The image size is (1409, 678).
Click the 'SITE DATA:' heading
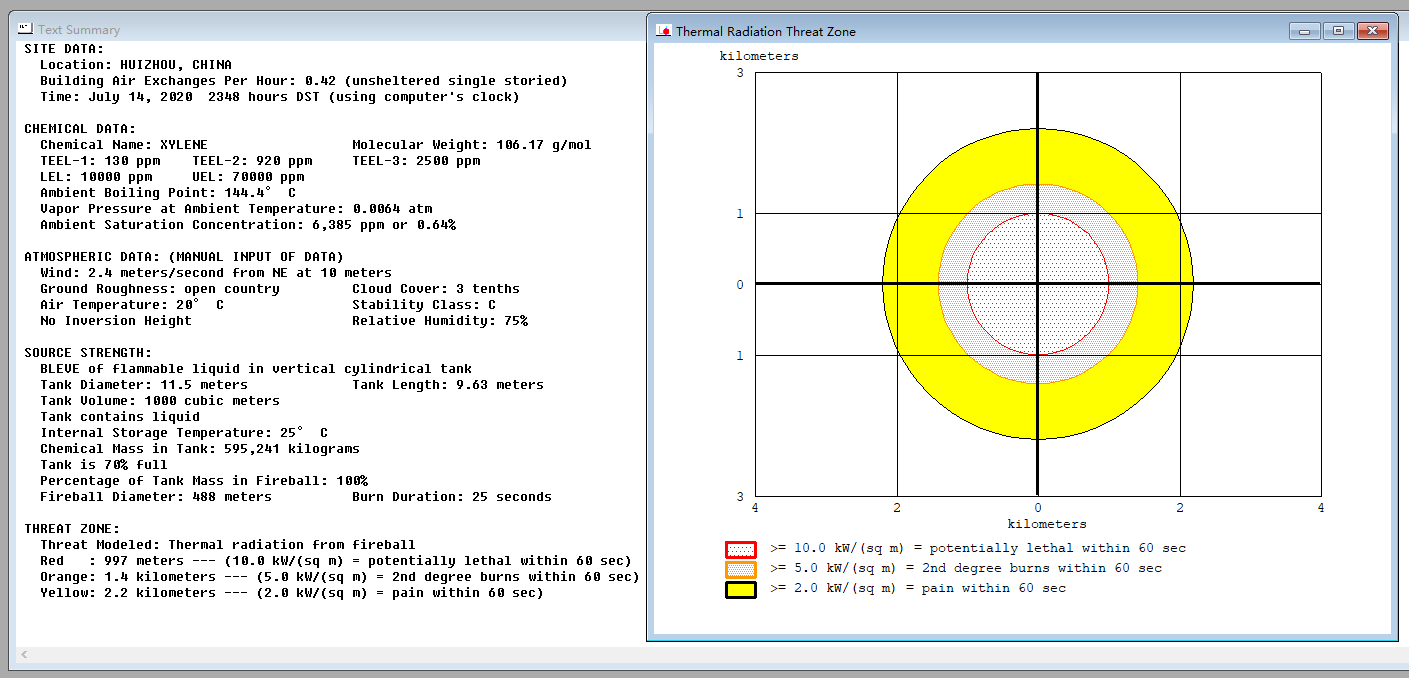tap(64, 48)
